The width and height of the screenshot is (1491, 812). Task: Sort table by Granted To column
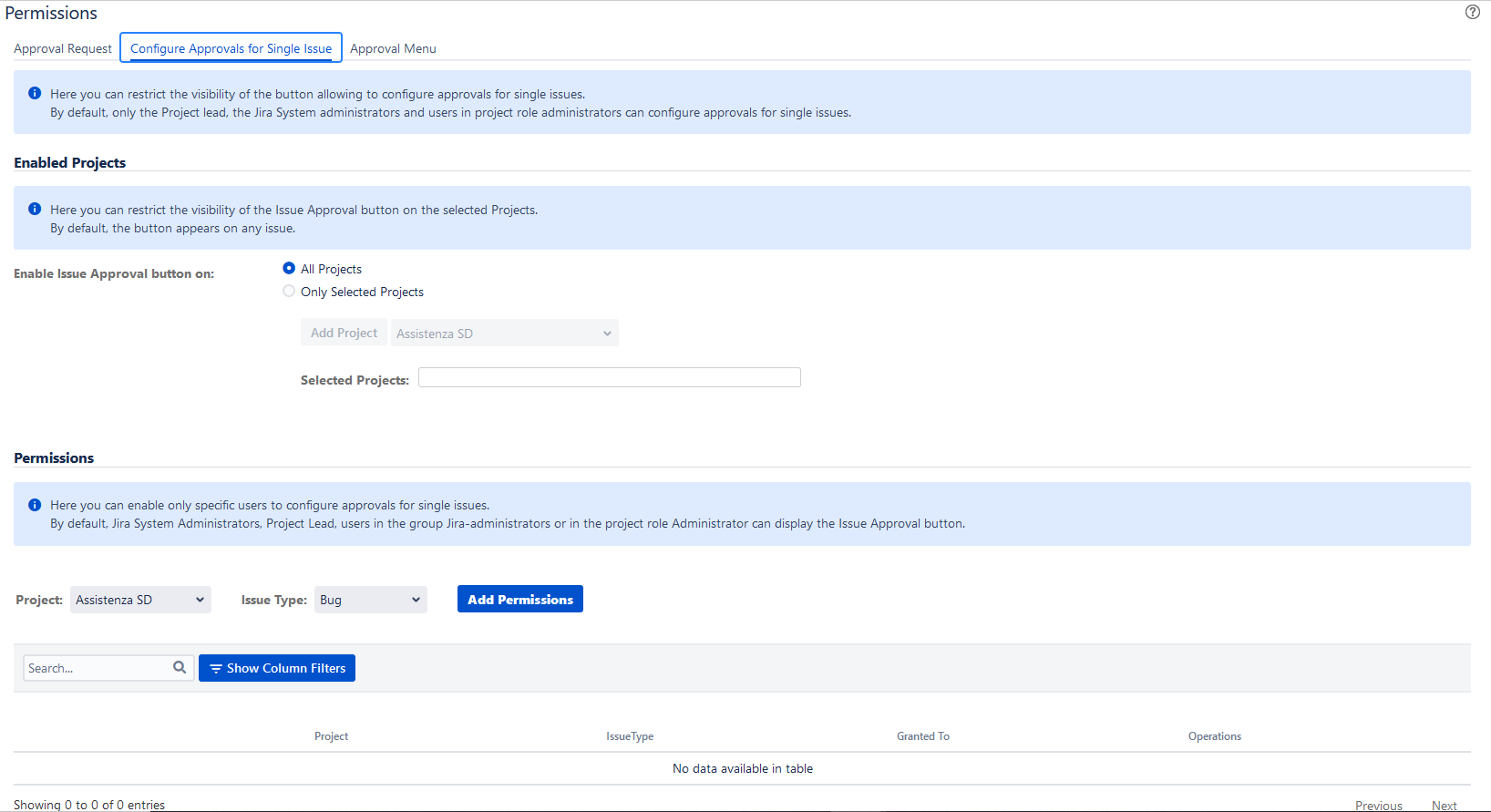[x=922, y=736]
